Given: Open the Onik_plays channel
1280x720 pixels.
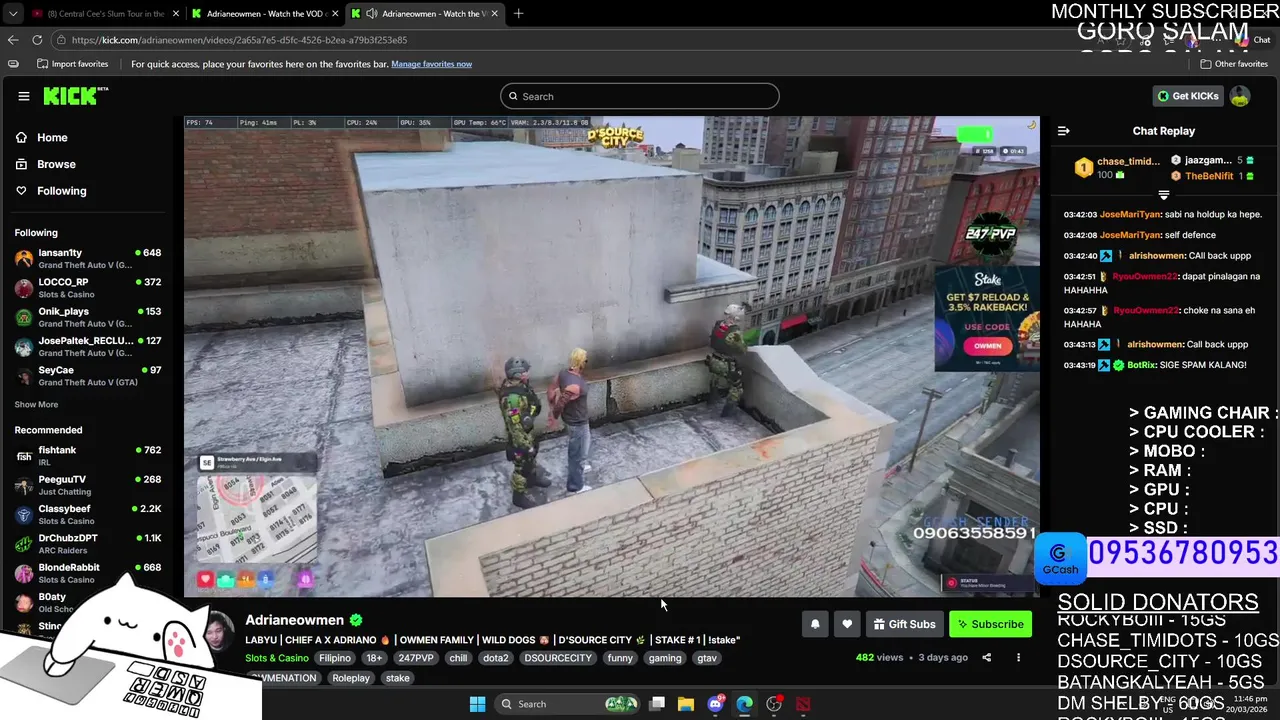Looking at the screenshot, I should coord(88,317).
